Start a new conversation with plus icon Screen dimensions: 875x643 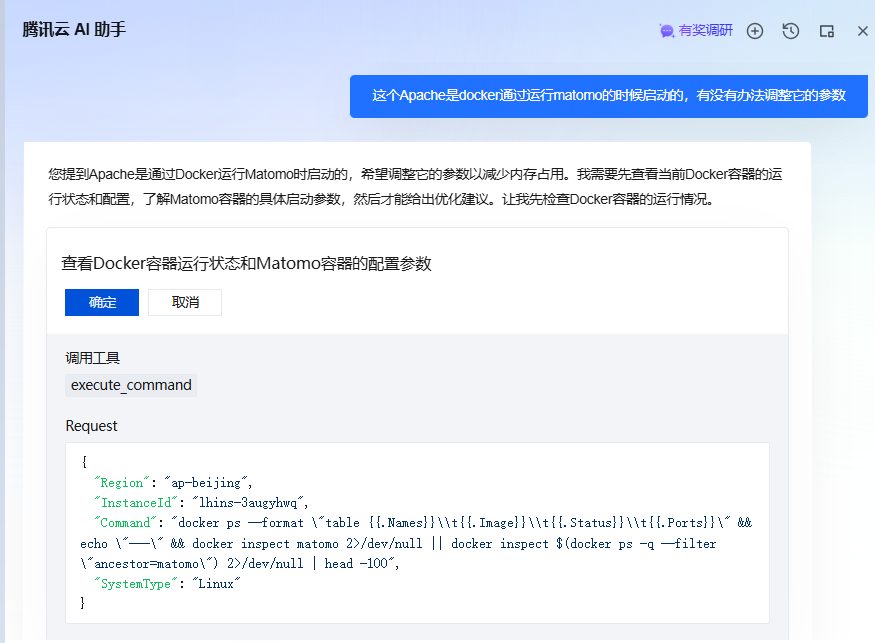(755, 31)
